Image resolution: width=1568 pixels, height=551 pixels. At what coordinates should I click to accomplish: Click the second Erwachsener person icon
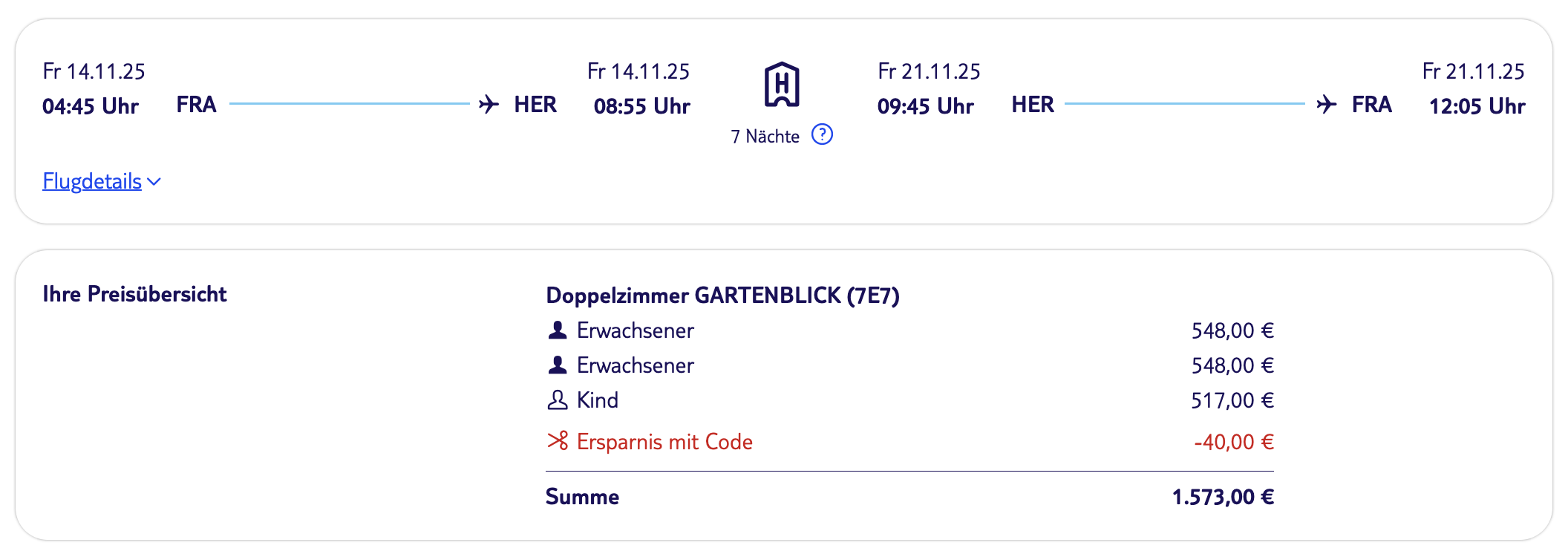(x=558, y=365)
